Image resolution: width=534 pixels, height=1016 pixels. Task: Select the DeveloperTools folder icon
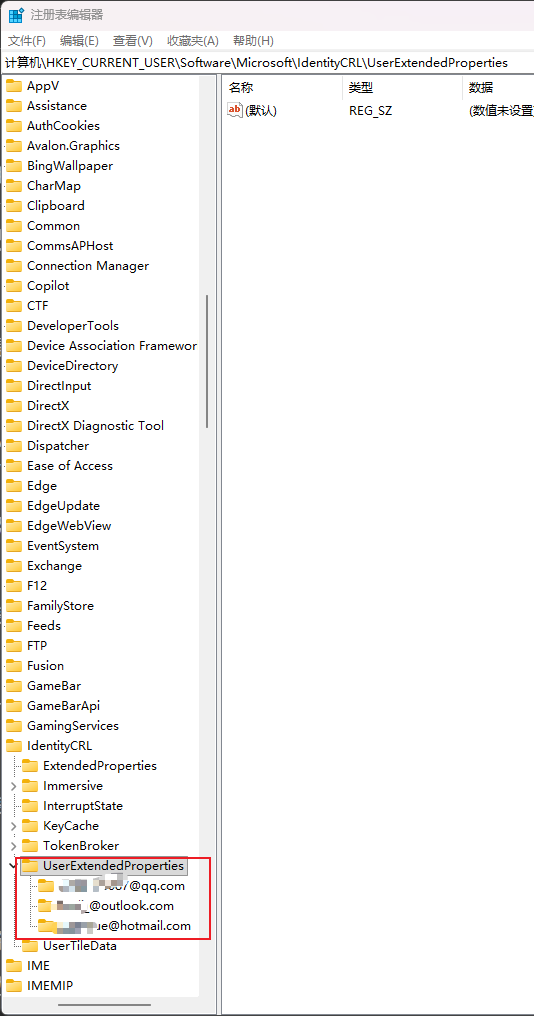pos(14,326)
